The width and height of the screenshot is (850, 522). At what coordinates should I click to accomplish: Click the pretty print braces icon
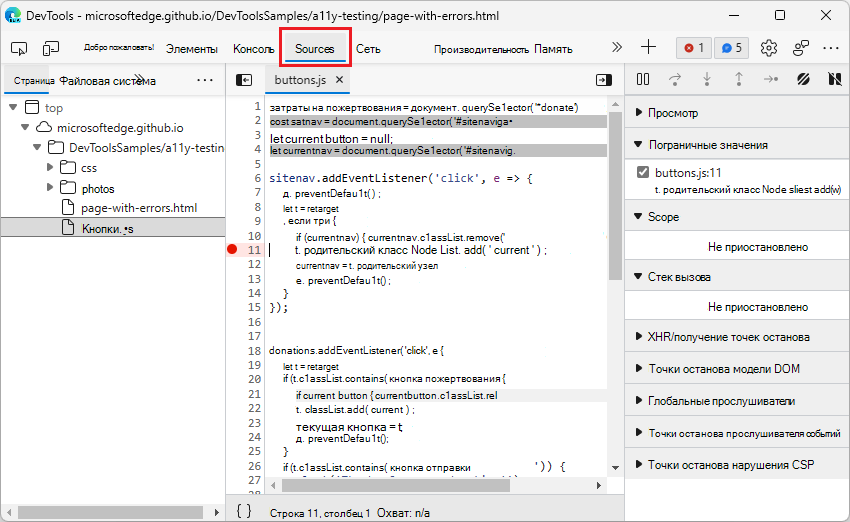[244, 511]
